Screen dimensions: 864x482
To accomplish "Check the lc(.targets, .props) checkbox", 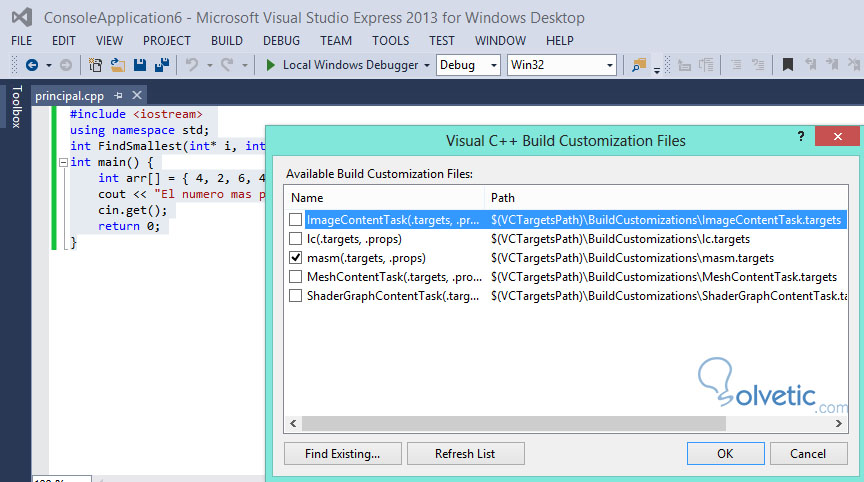I will coord(295,239).
